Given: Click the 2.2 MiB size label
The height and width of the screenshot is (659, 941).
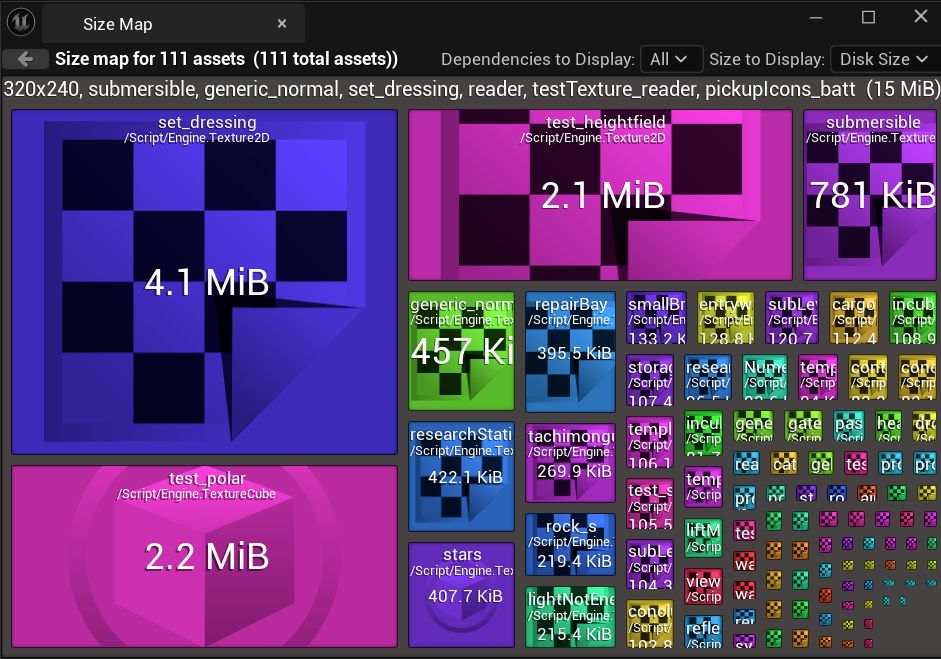Looking at the screenshot, I should 207,556.
